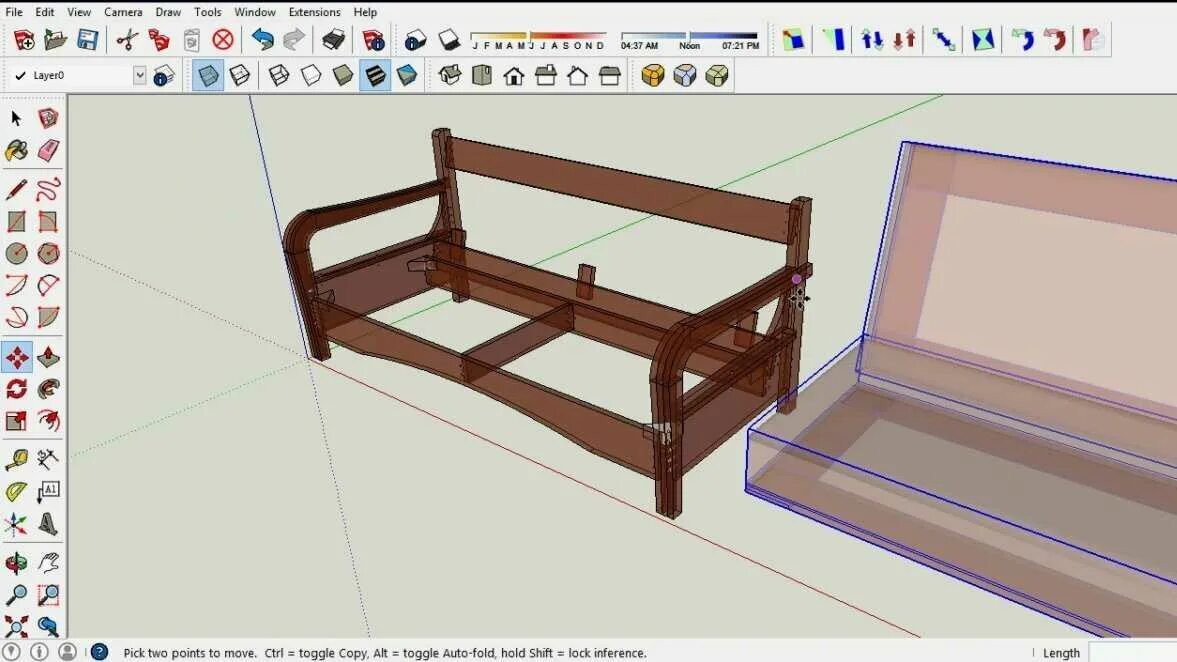Activate the pink Eraser tool
The width and height of the screenshot is (1177, 662).
pyautogui.click(x=48, y=151)
